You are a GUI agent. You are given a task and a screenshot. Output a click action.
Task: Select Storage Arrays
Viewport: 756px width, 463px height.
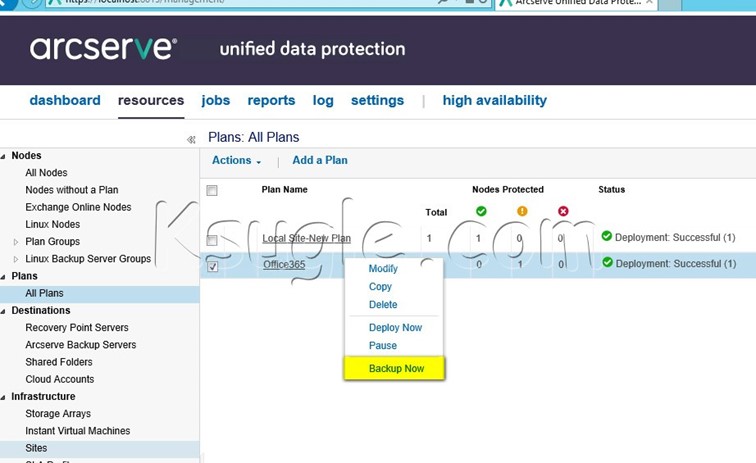[x=58, y=414]
